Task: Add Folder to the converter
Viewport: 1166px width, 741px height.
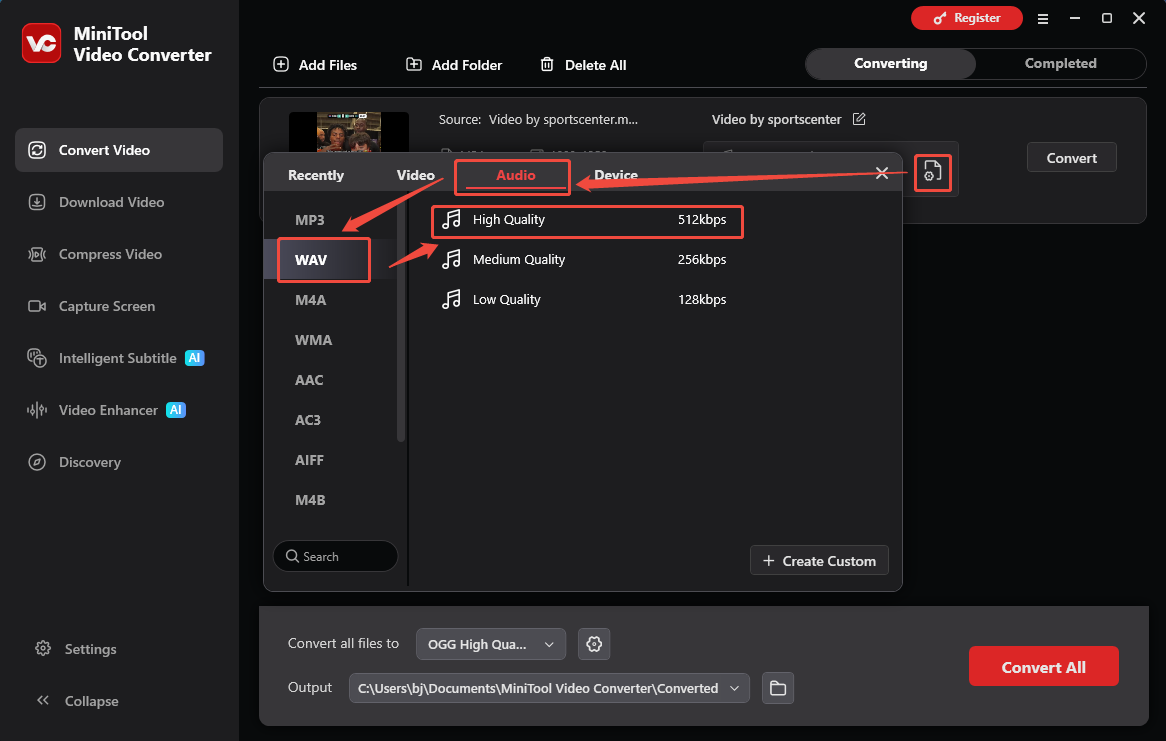Action: coord(454,65)
